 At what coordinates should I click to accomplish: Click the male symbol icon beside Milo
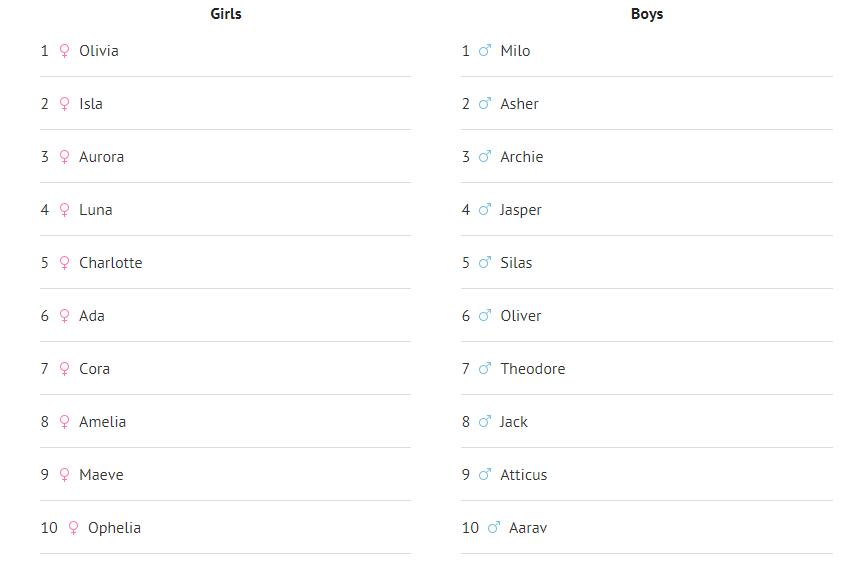click(485, 51)
